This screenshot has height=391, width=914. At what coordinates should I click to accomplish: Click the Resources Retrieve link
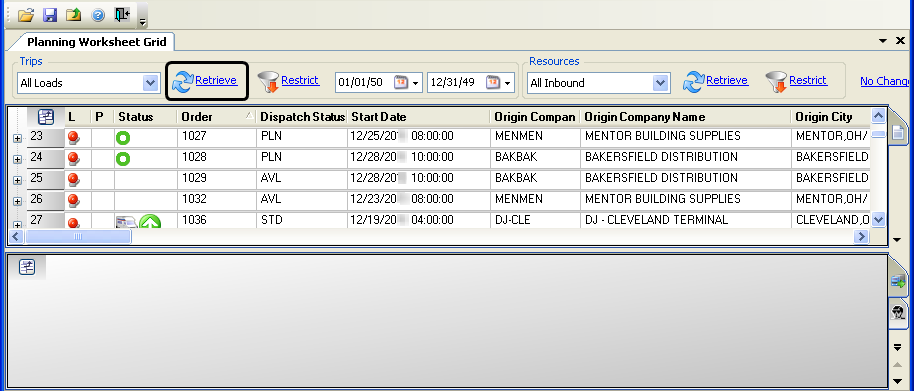click(727, 80)
